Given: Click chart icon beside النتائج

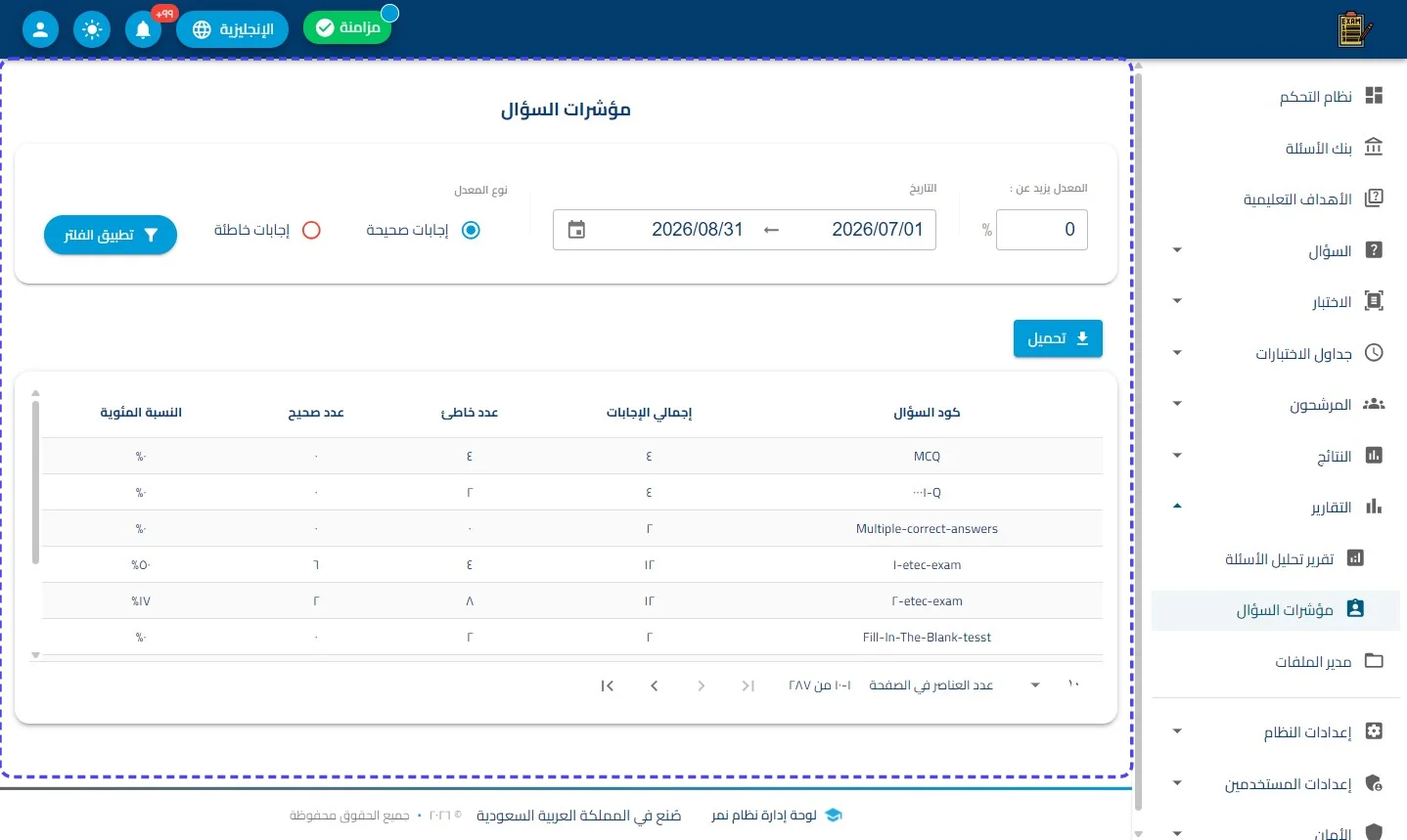Looking at the screenshot, I should pos(1374,456).
